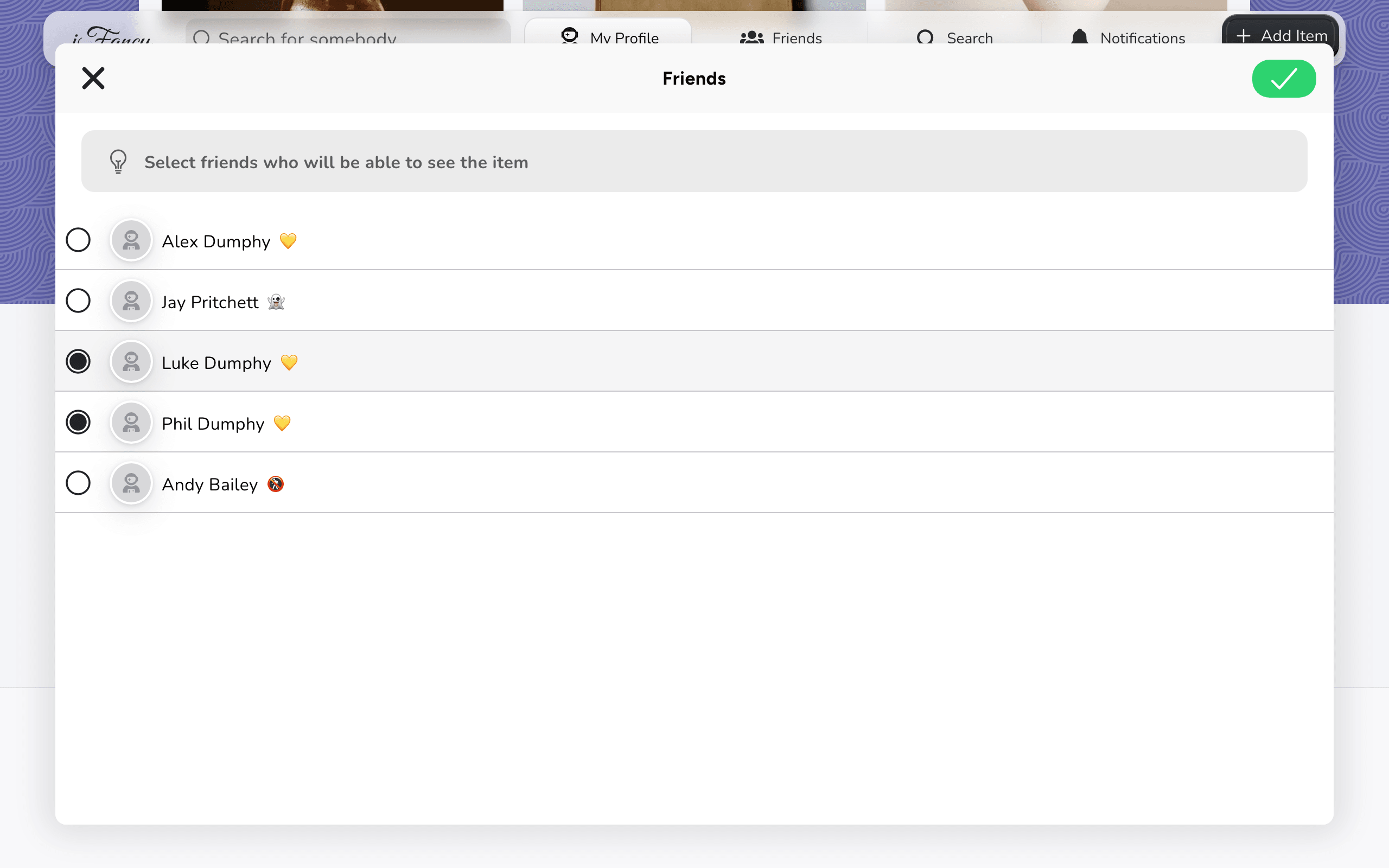Click the lightbulb hint icon
This screenshot has width=1389, height=868.
118,162
